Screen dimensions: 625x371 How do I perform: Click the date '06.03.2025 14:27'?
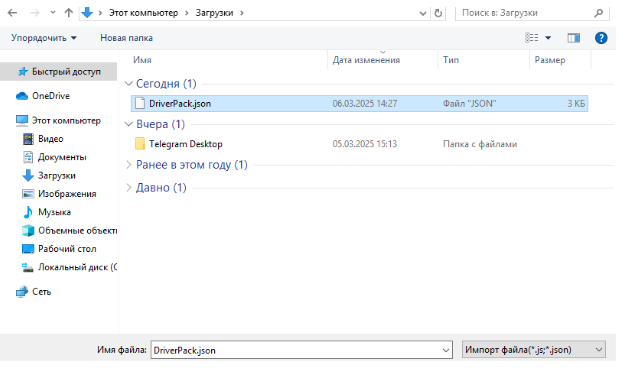coord(365,104)
